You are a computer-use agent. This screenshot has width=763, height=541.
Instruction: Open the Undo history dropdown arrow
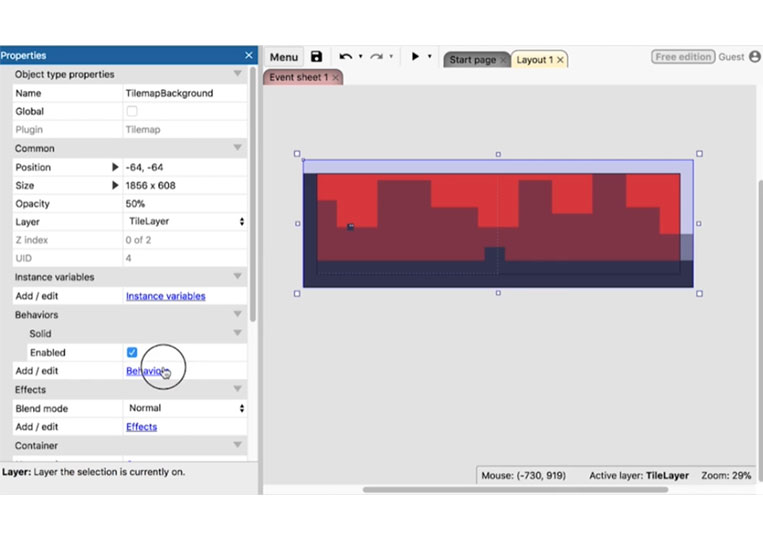pos(361,56)
